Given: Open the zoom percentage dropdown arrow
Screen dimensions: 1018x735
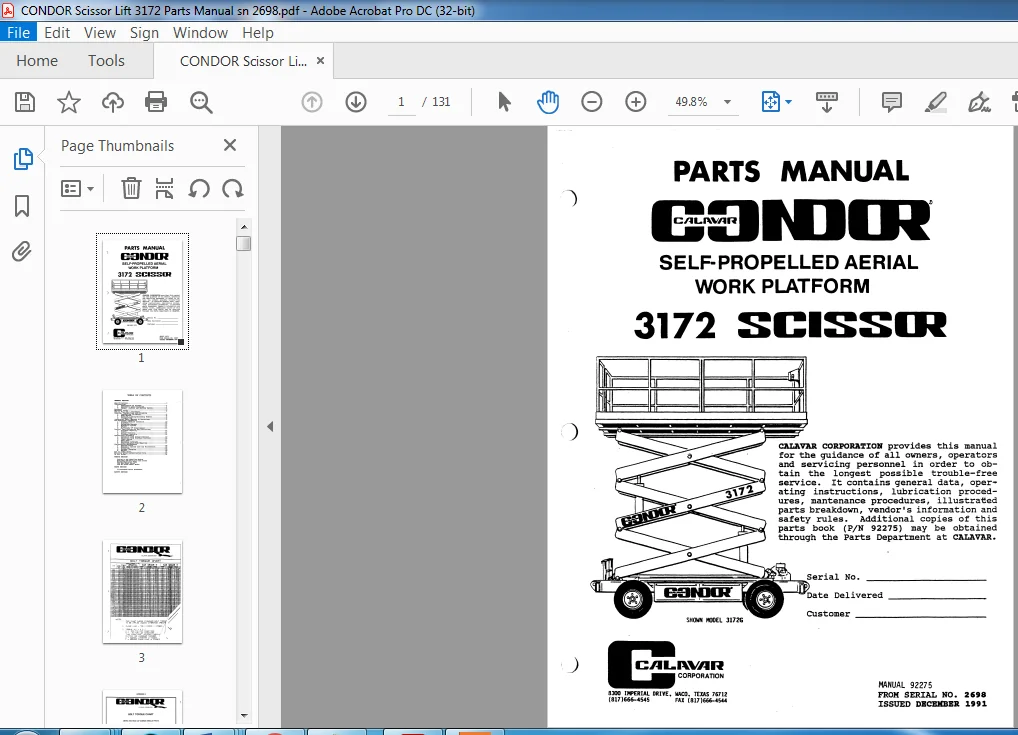Looking at the screenshot, I should click(727, 102).
